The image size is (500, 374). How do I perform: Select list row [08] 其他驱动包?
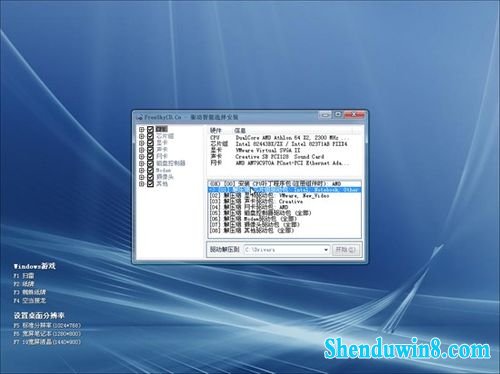coord(284,231)
